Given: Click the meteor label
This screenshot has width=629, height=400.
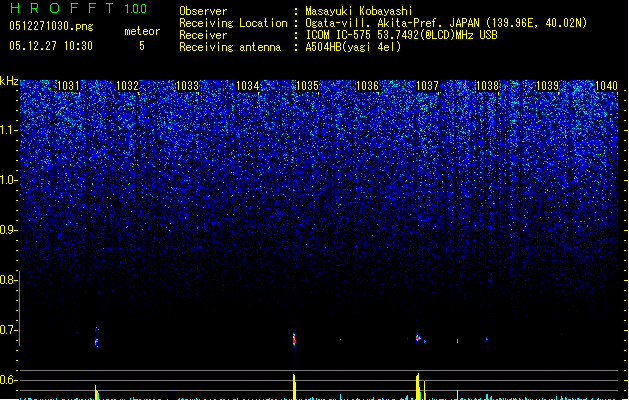Looking at the screenshot, I should 142,31.
